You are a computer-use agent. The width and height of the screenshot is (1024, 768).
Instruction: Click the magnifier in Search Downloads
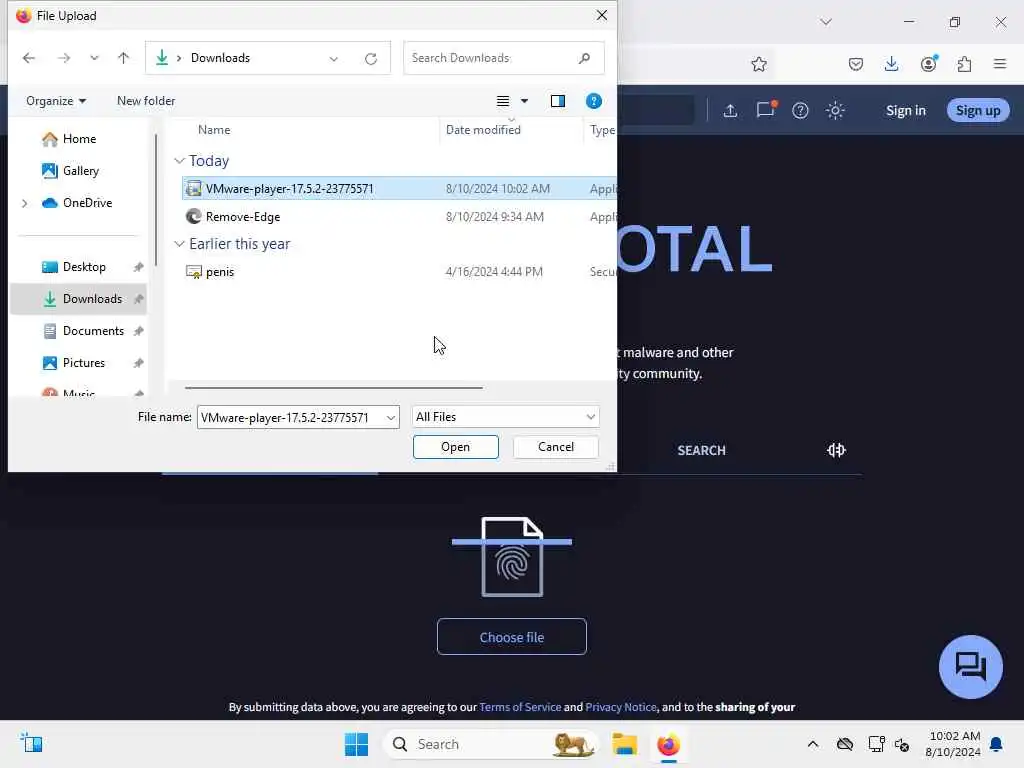coord(584,58)
